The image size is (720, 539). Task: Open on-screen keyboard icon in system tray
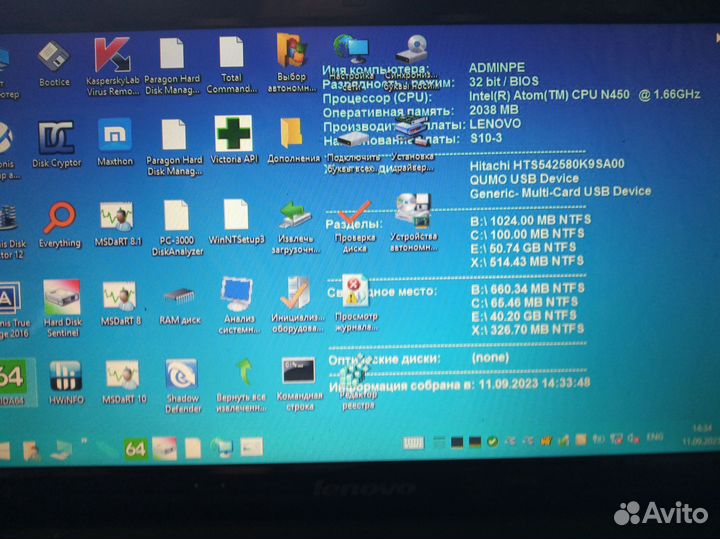click(414, 443)
